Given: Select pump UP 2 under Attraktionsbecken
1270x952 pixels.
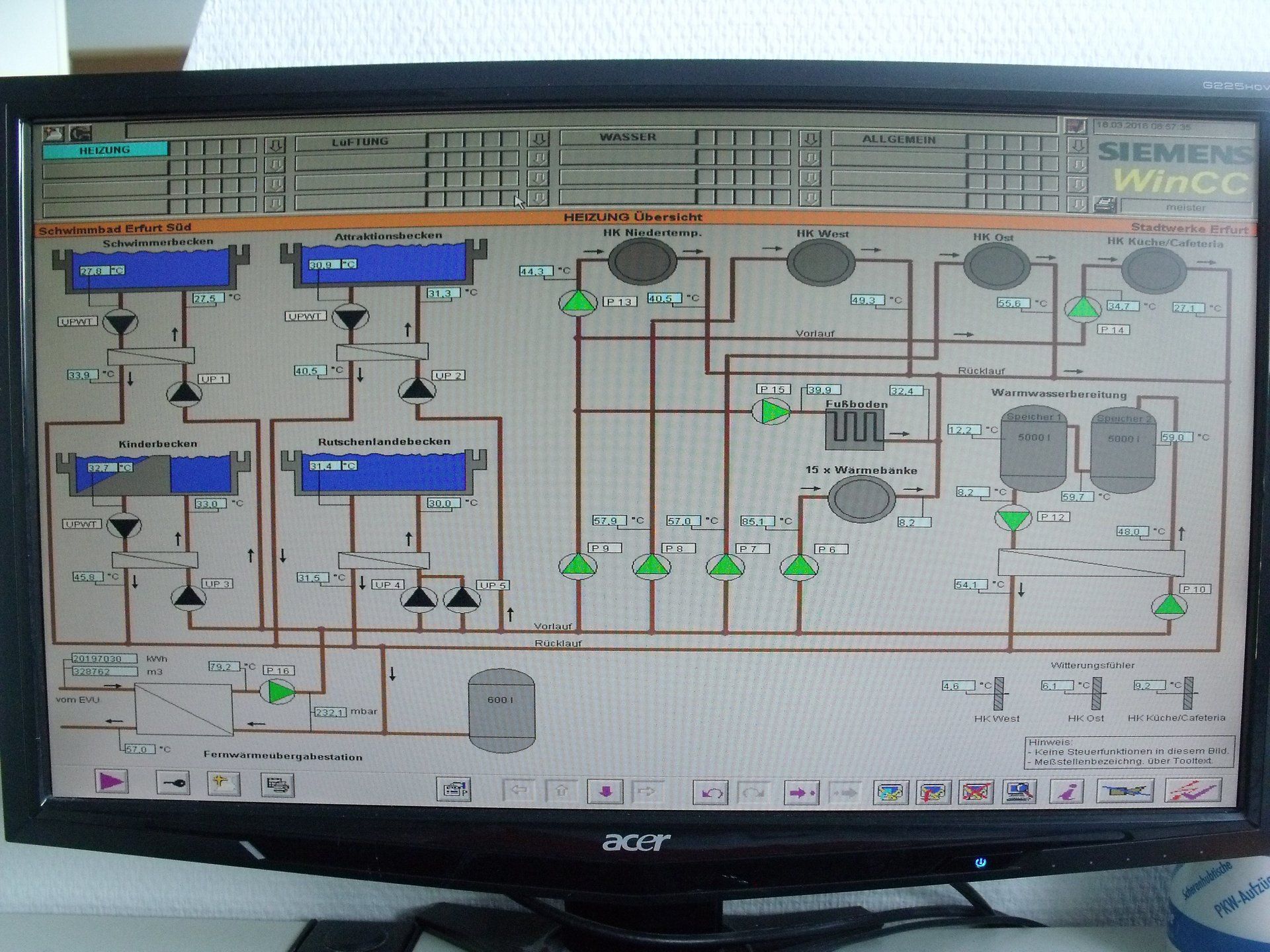Looking at the screenshot, I should point(417,390).
